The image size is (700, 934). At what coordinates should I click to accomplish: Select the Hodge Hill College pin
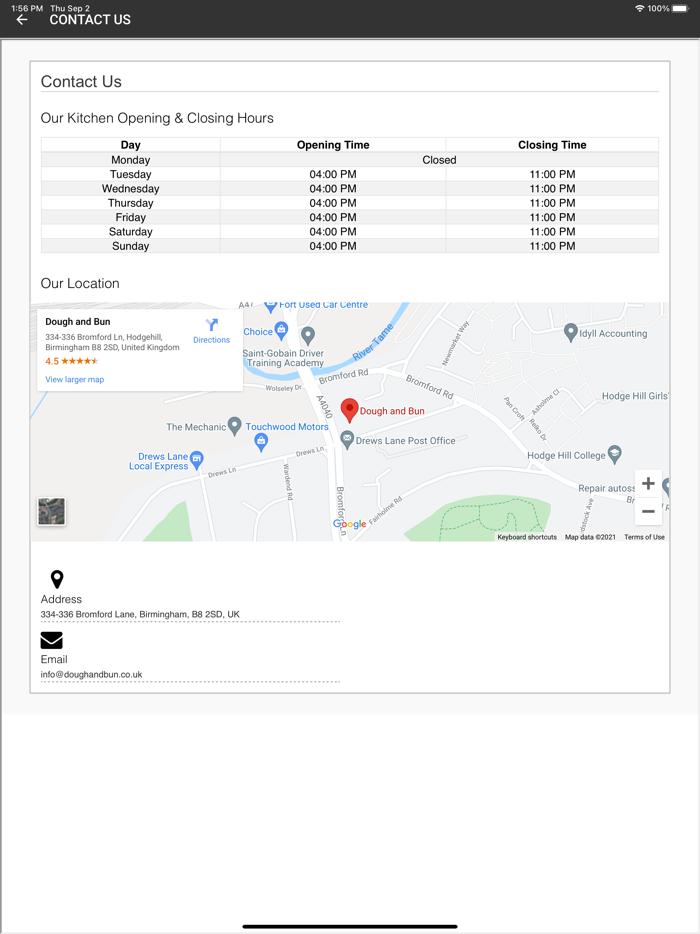[x=614, y=454]
